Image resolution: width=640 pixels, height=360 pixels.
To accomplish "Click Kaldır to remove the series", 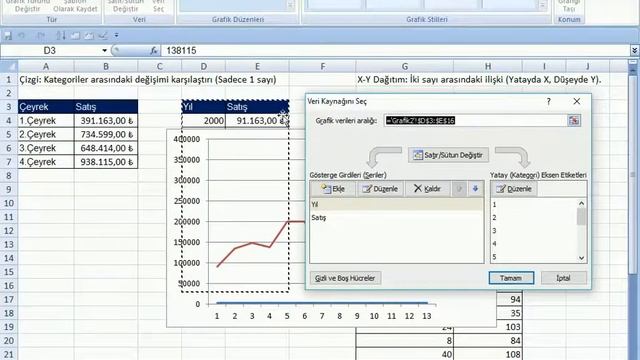I will point(427,189).
